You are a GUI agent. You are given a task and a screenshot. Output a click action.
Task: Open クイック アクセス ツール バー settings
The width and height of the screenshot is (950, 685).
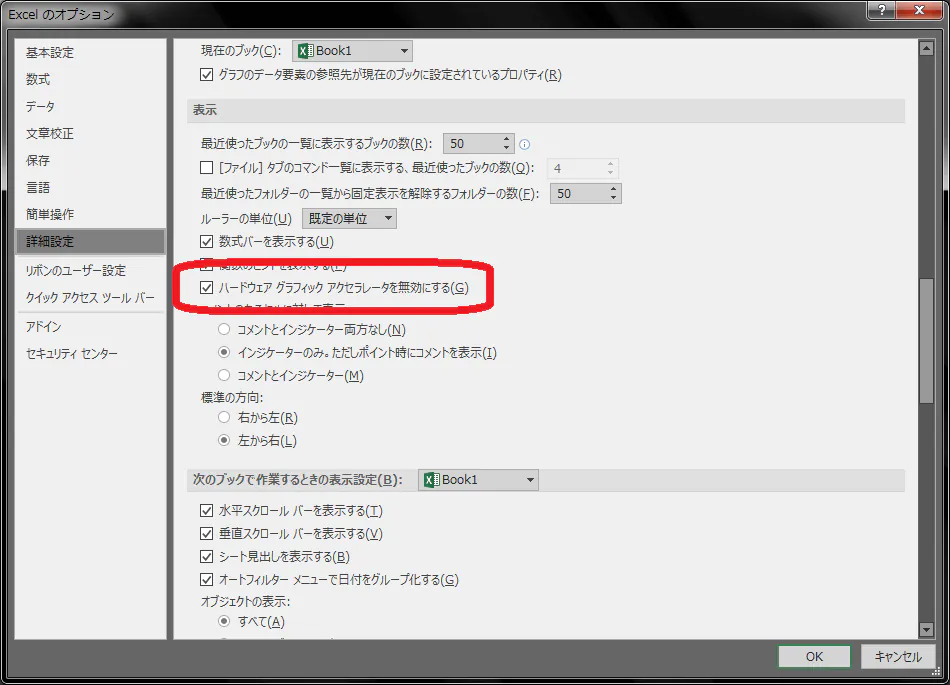90,297
